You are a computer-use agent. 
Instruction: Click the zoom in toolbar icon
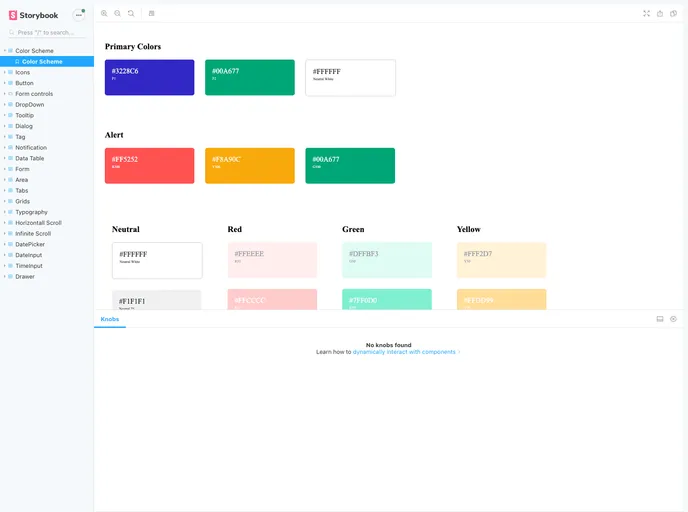click(104, 14)
